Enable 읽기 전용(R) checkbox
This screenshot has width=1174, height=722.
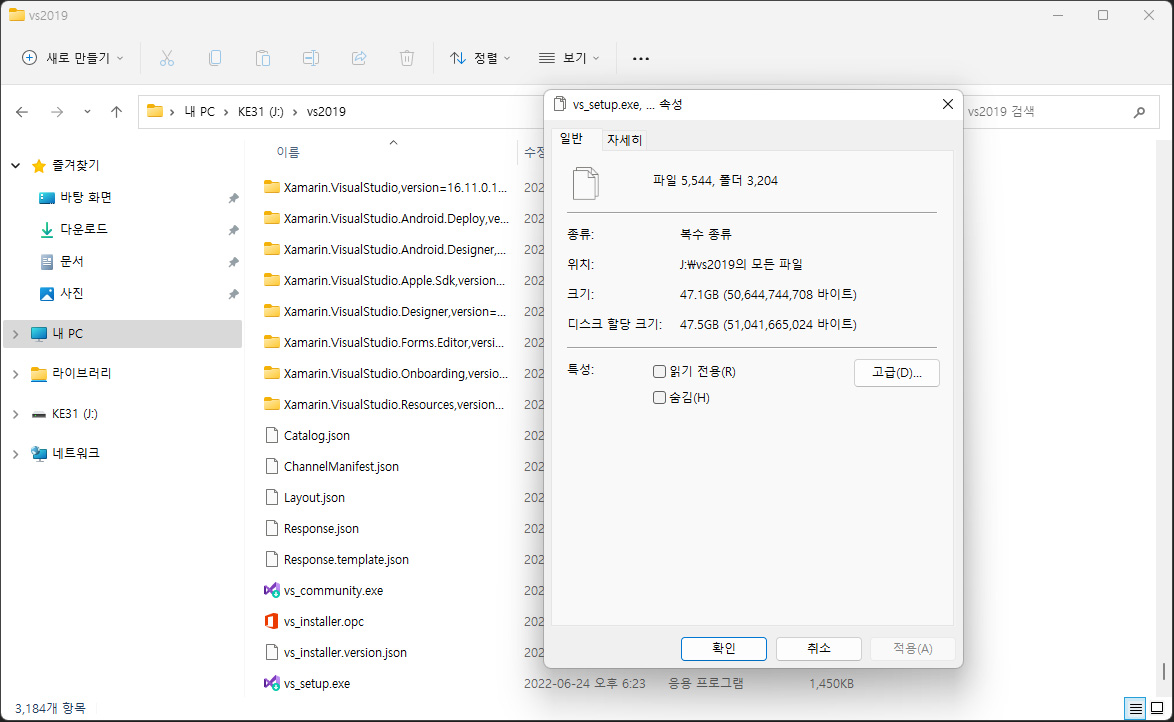pyautogui.click(x=660, y=371)
